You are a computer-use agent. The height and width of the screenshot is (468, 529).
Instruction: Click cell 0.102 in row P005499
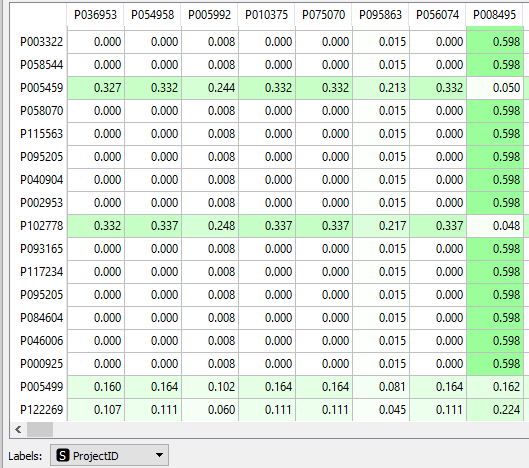[210, 387]
